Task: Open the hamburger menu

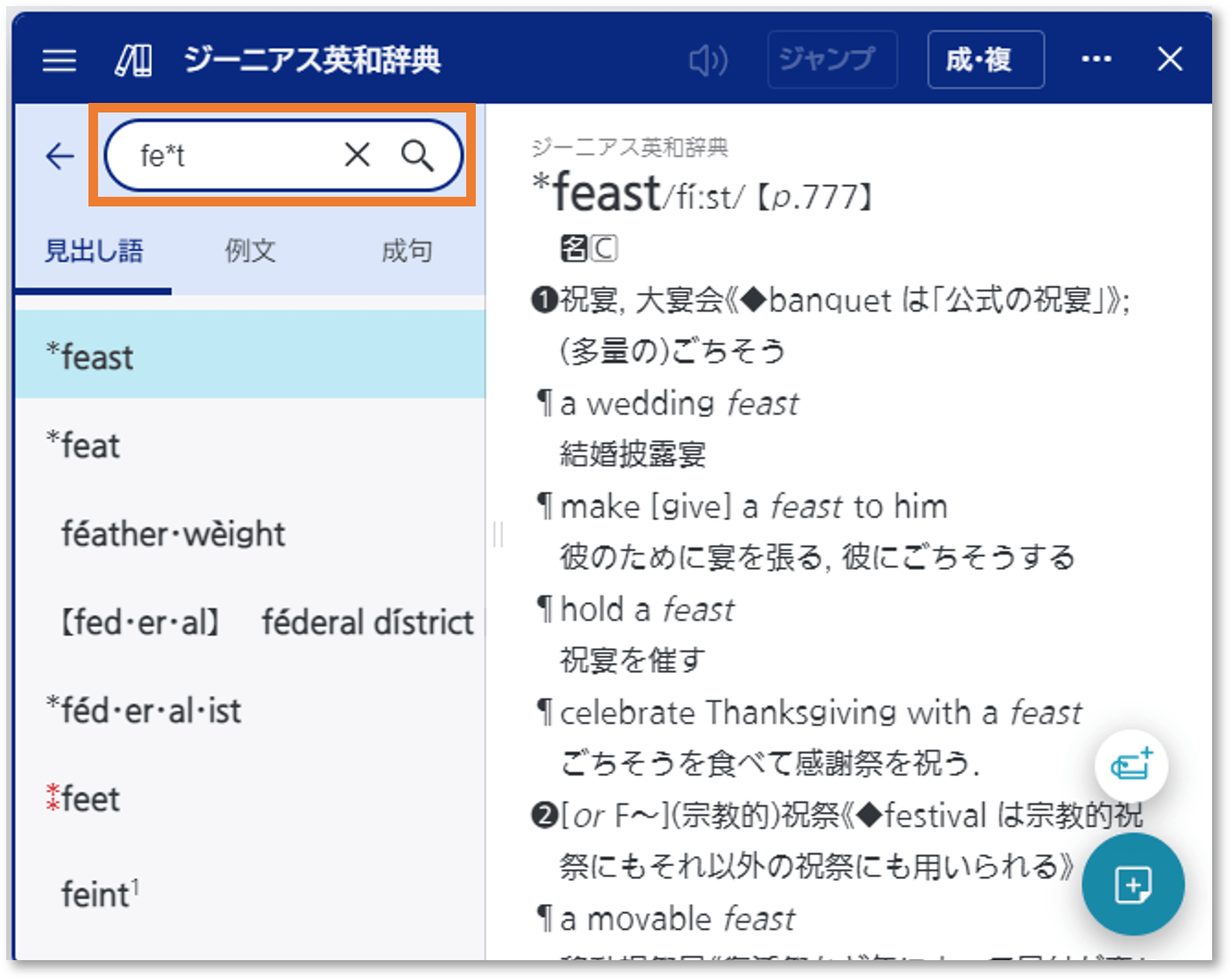Action: [x=60, y=60]
